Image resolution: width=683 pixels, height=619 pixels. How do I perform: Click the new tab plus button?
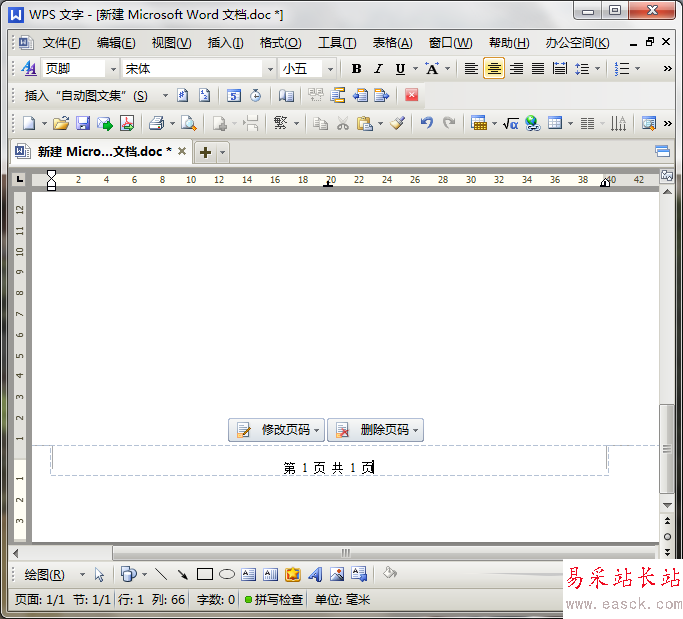(x=205, y=152)
